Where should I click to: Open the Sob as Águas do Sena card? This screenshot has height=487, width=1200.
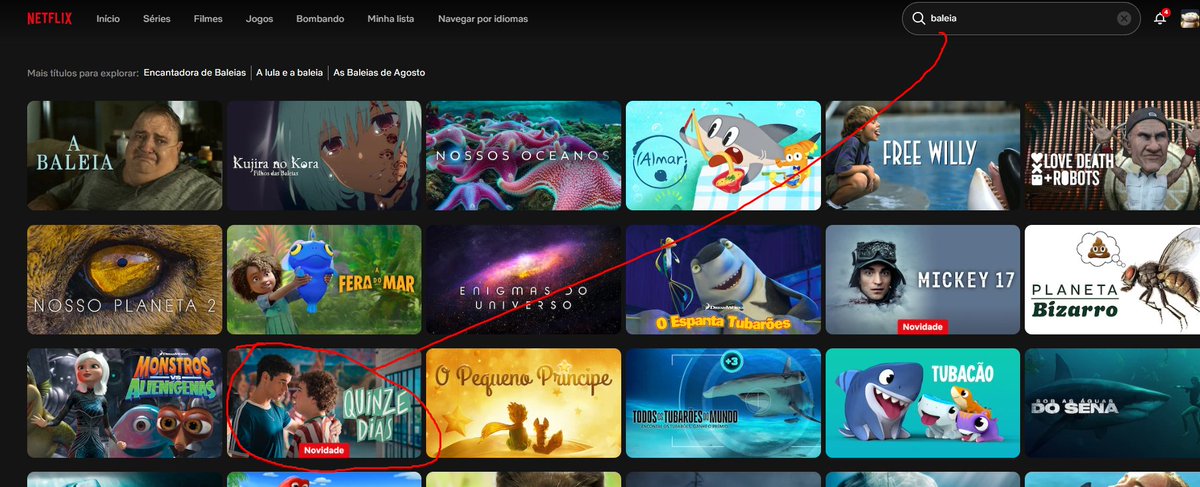point(1112,403)
